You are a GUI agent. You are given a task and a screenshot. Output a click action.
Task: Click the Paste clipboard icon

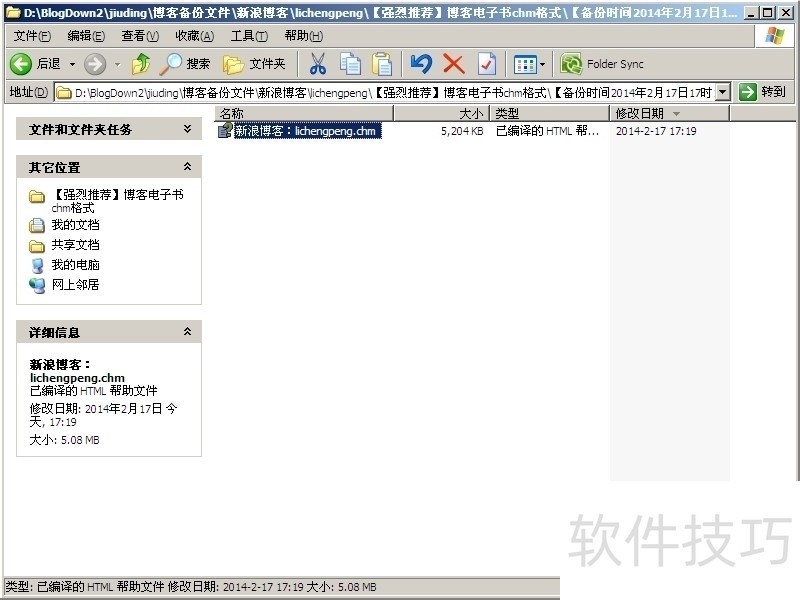382,64
